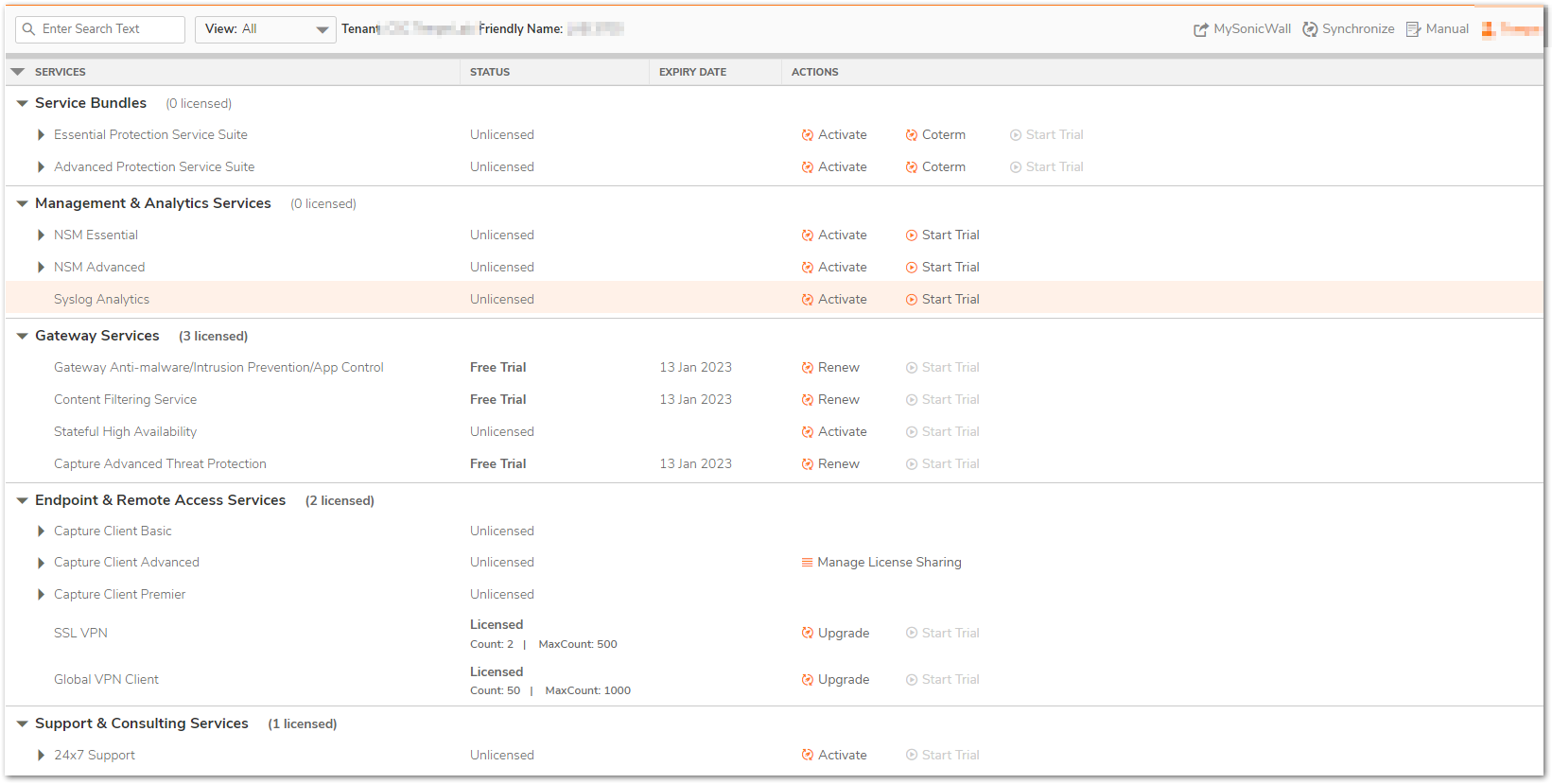Click the Enter Search Text field
Image resolution: width=1552 pixels, height=784 pixels.
pos(109,29)
